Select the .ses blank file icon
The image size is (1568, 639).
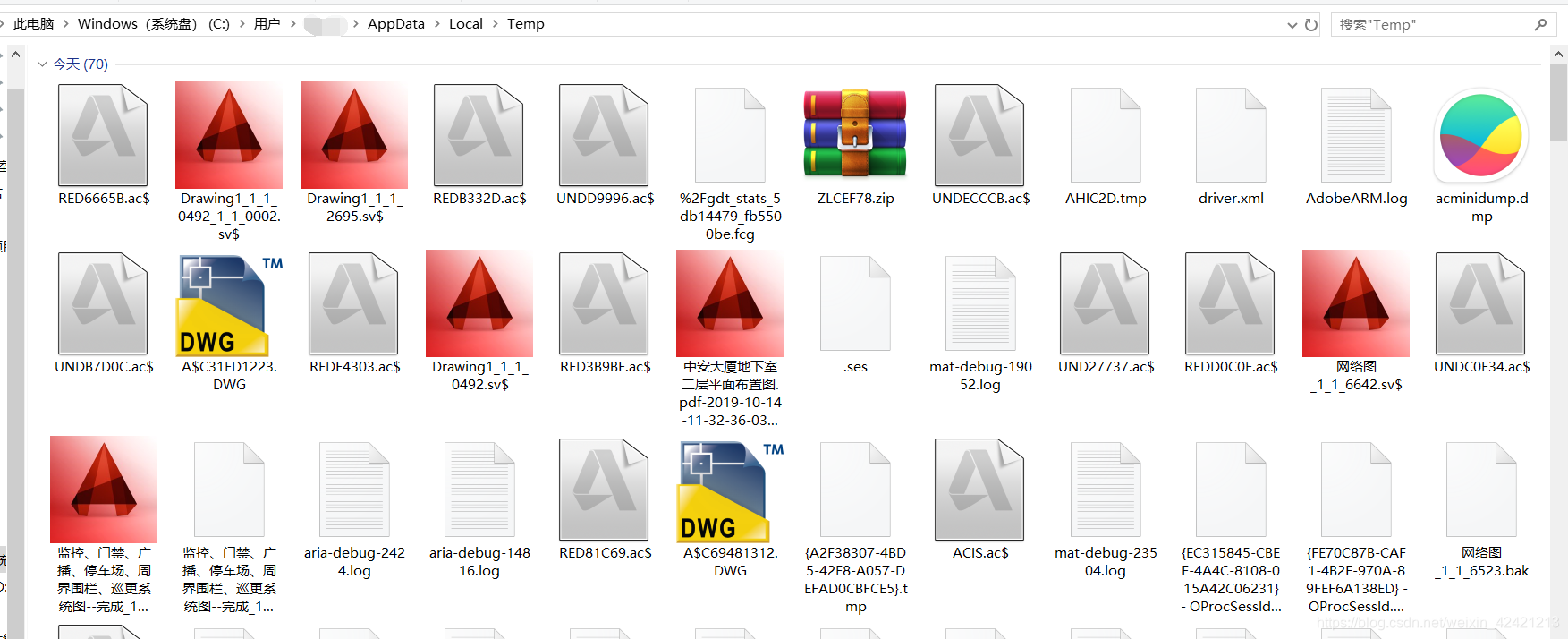coord(855,303)
